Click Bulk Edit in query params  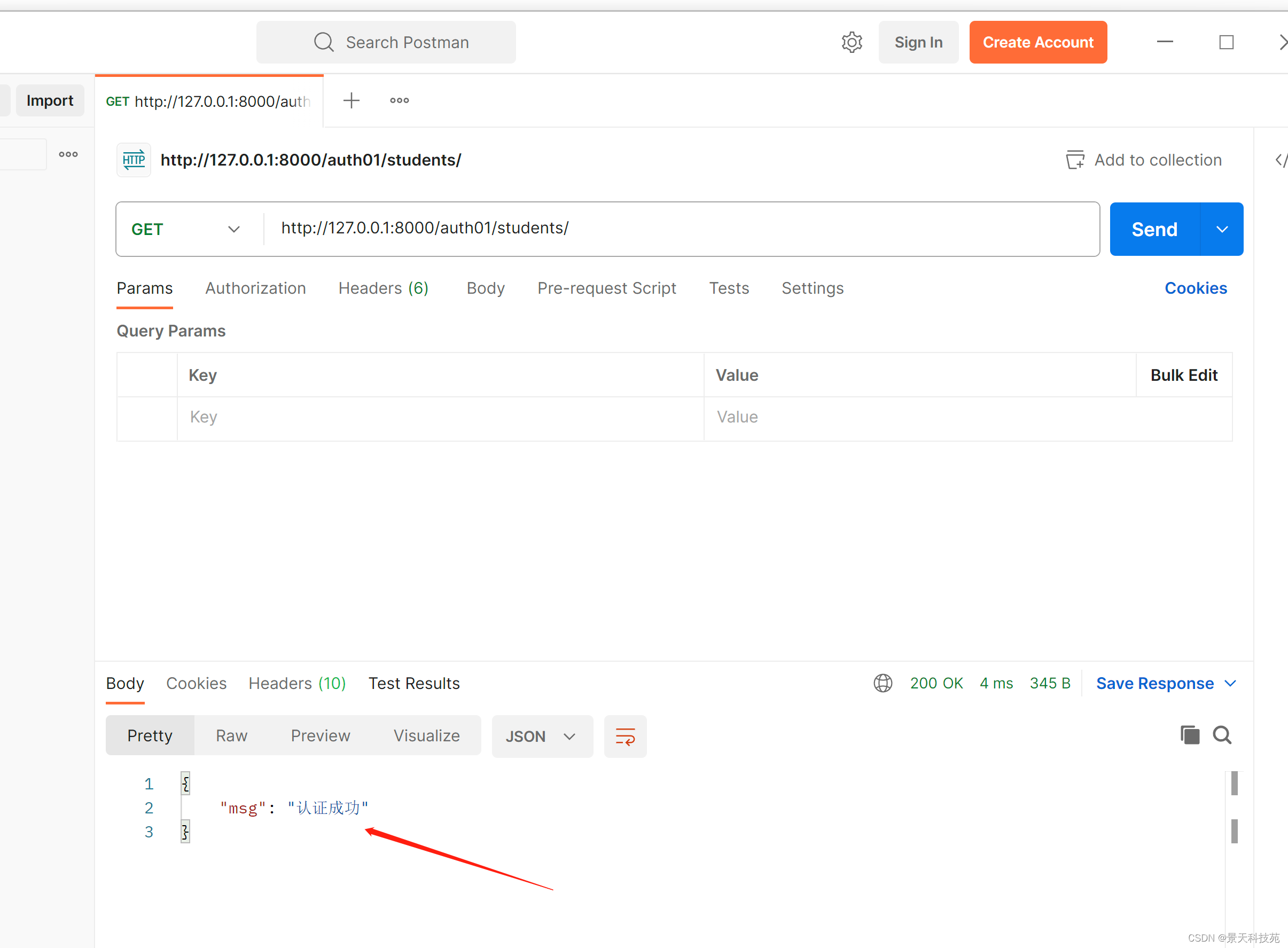pyautogui.click(x=1183, y=375)
